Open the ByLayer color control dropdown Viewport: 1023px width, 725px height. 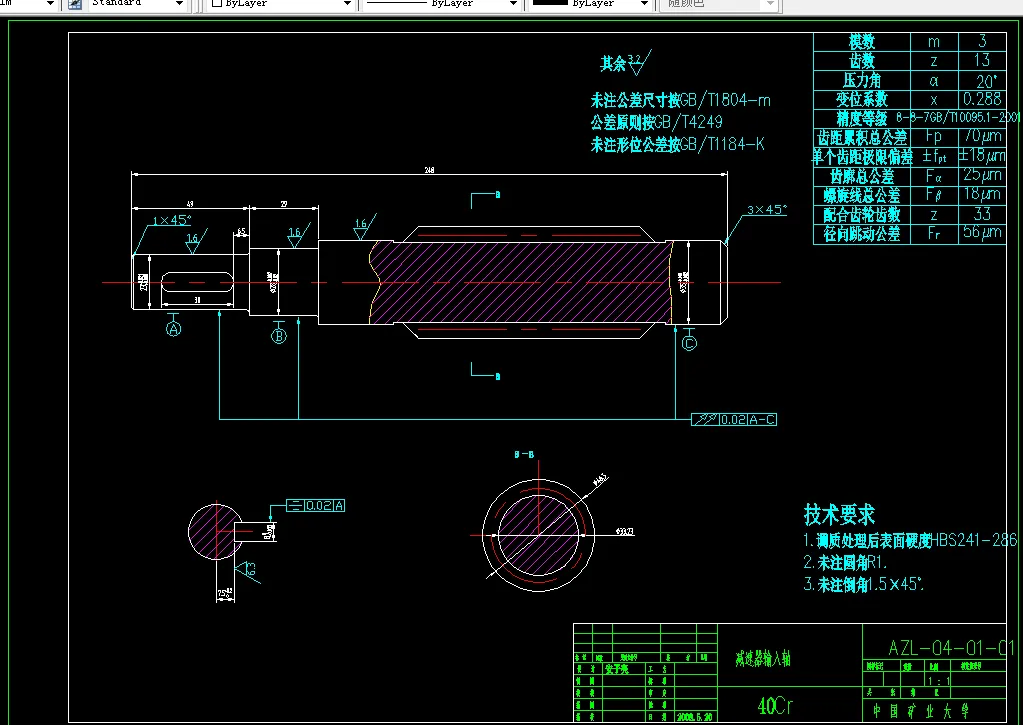[347, 4]
